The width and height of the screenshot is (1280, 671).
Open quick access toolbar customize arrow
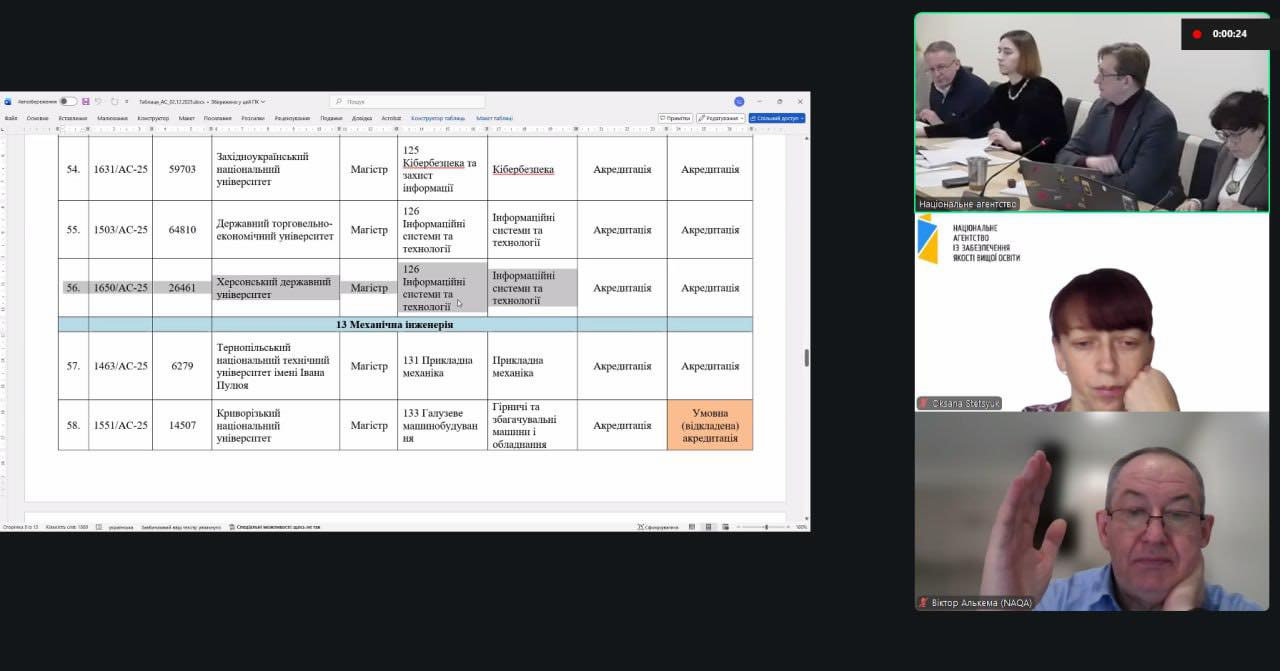(128, 101)
